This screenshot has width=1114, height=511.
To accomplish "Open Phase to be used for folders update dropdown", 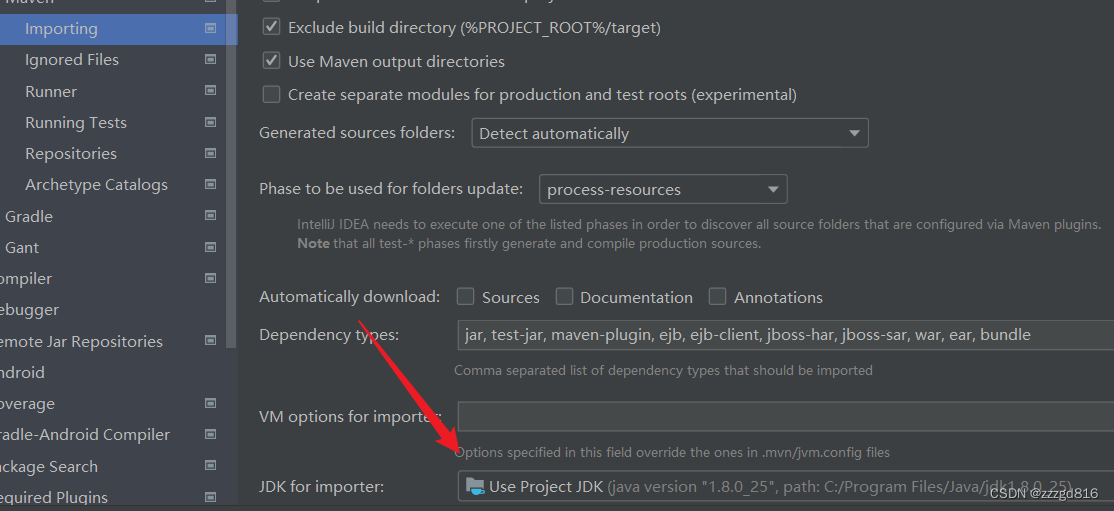I will tap(663, 189).
